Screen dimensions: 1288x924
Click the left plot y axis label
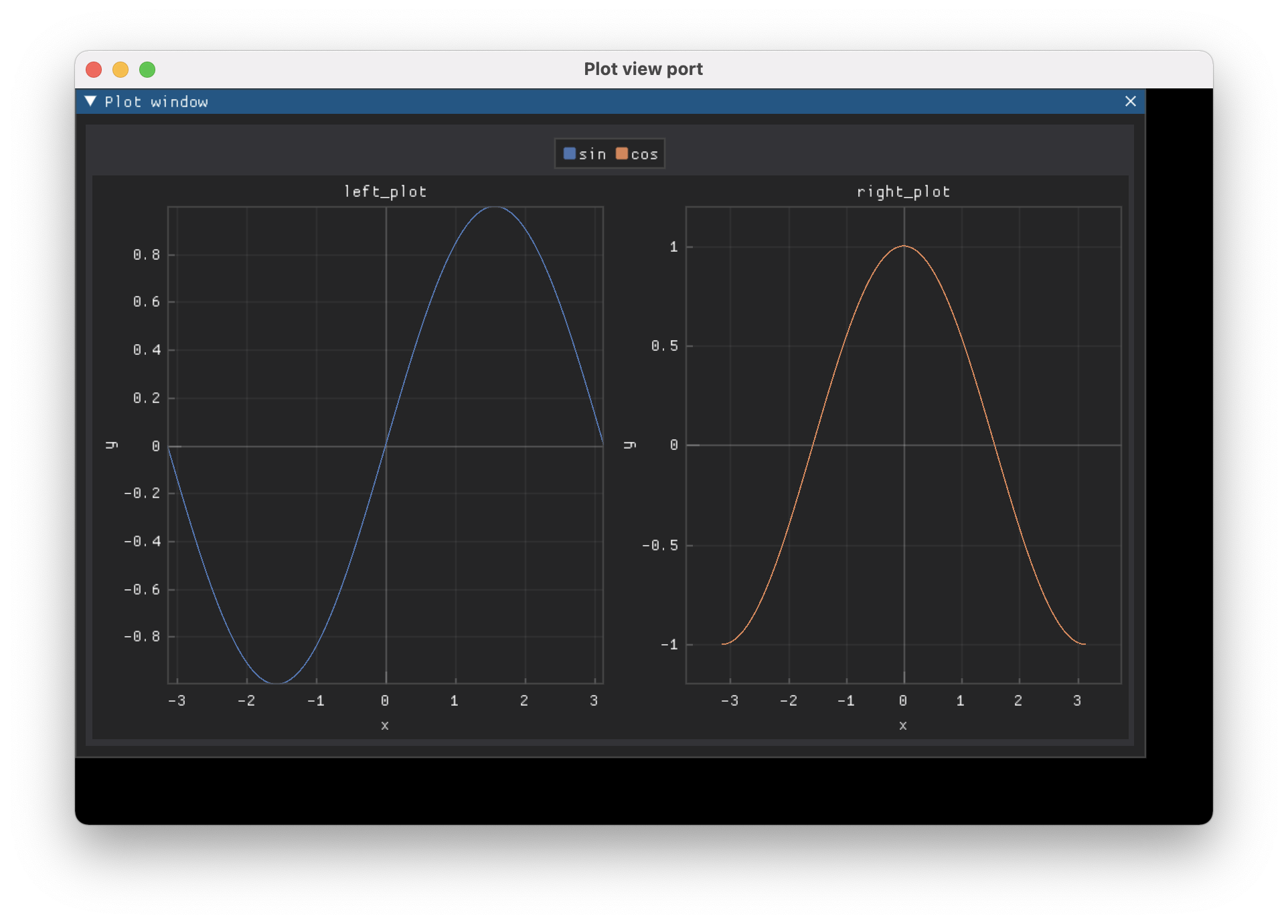[x=112, y=445]
